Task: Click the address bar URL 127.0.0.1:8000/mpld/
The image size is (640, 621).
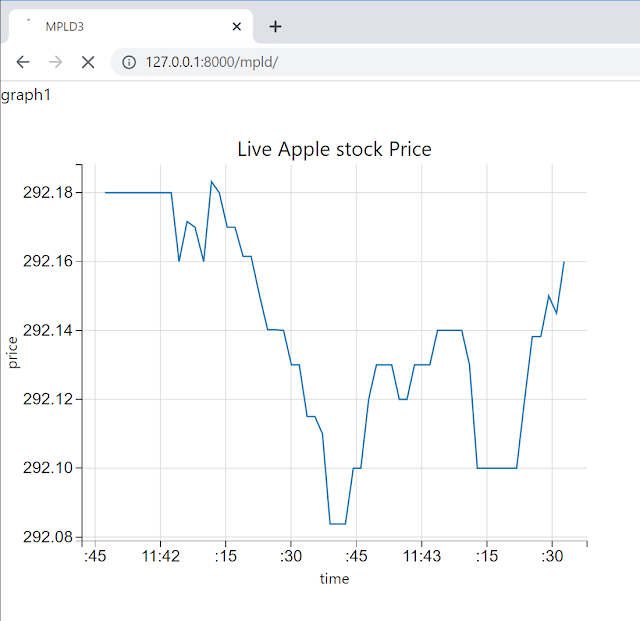Action: 212,62
